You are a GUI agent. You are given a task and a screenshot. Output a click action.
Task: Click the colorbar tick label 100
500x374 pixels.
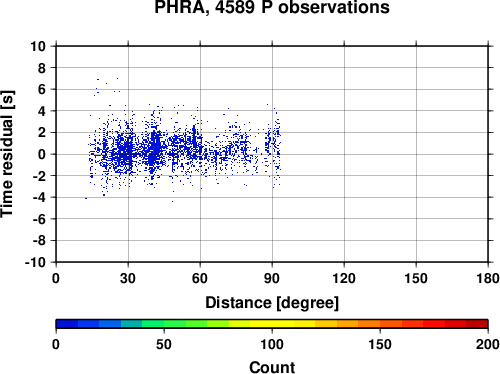click(x=272, y=344)
